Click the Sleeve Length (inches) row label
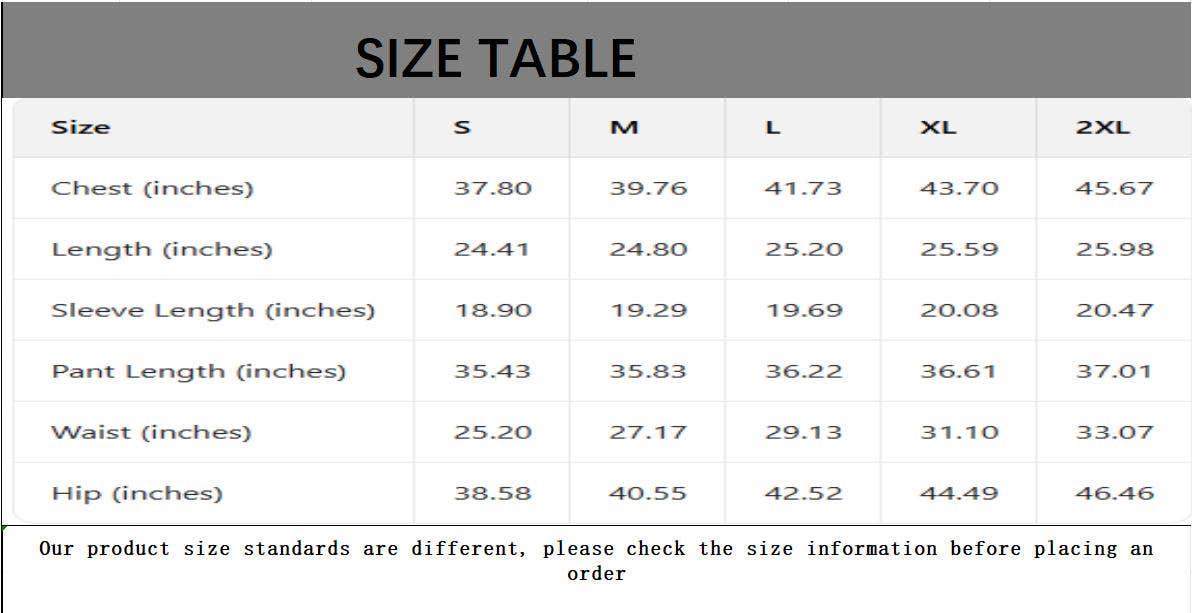 213,310
